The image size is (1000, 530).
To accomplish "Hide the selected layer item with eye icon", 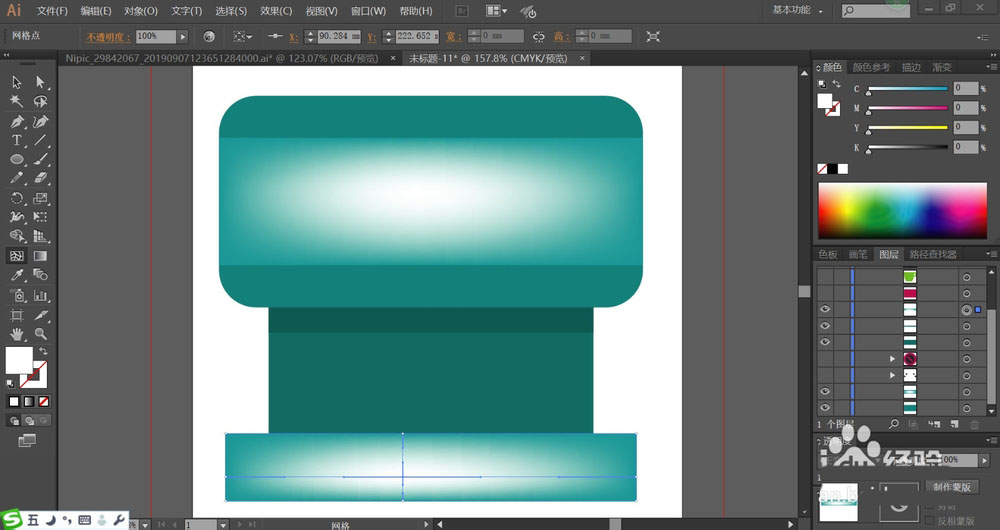I will coord(825,310).
